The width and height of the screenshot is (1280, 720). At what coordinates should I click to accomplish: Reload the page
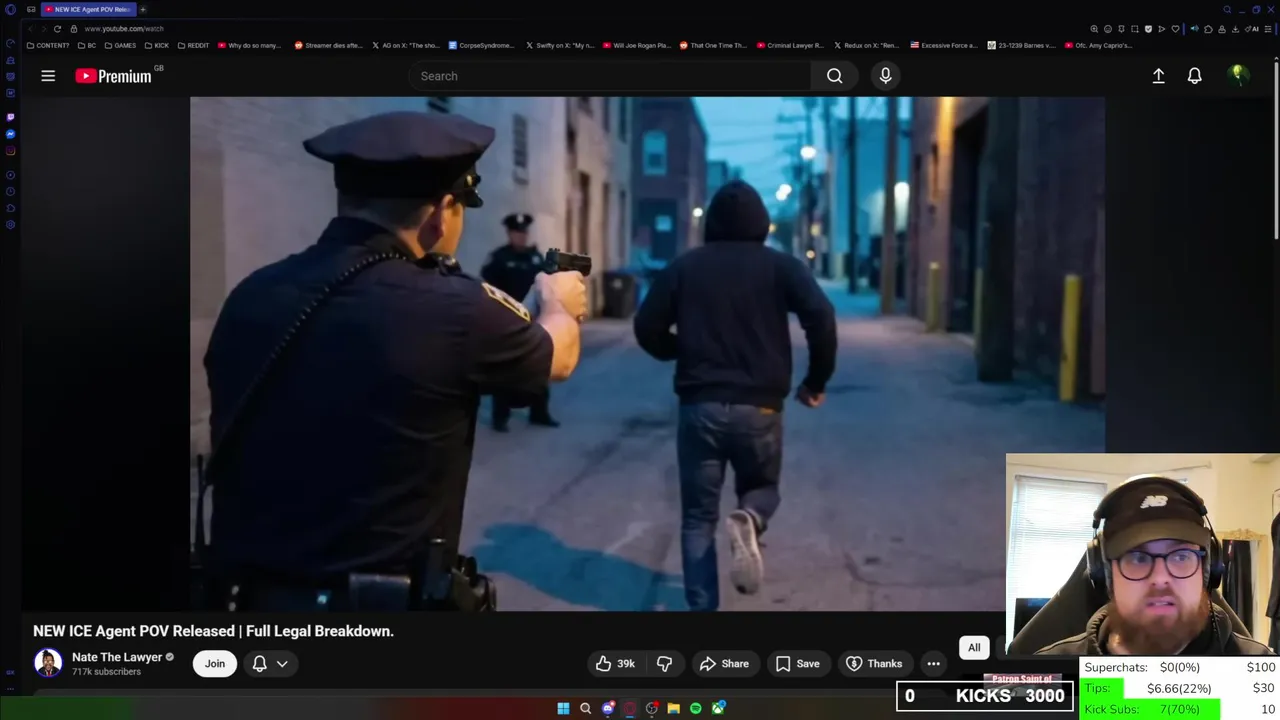click(57, 29)
